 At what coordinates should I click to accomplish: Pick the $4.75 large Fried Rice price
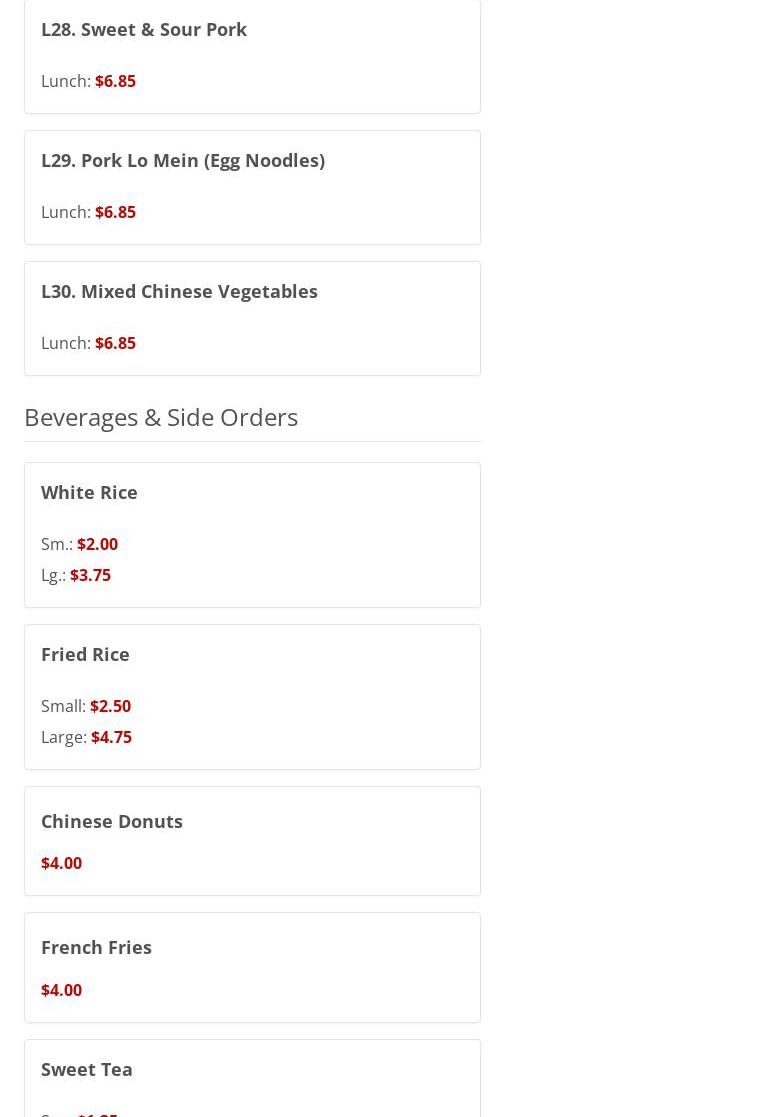[x=111, y=737]
